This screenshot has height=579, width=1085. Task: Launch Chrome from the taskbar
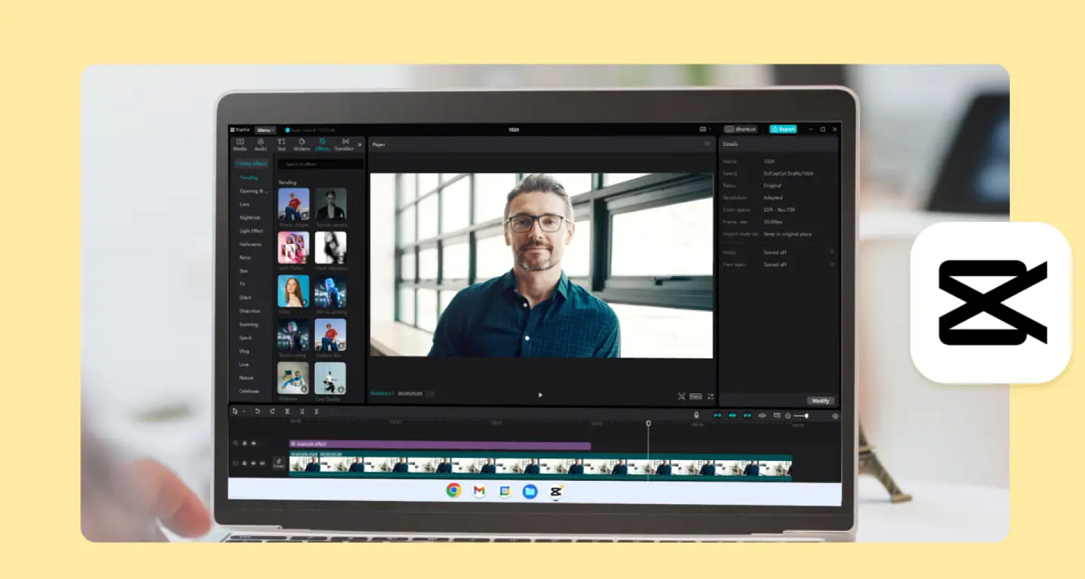coord(453,491)
